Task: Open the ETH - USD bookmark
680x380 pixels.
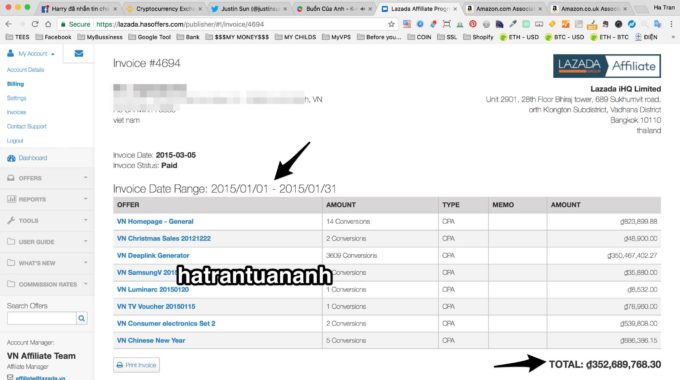Action: click(x=520, y=37)
